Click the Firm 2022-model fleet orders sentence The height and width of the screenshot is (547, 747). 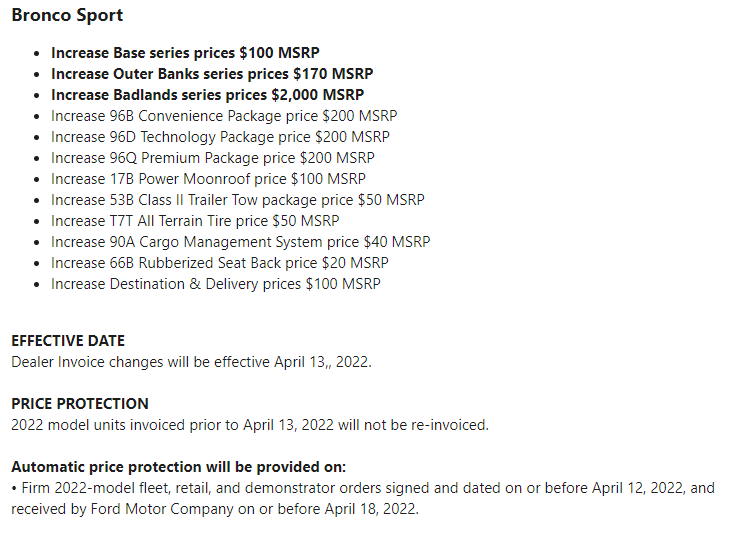[363, 488]
